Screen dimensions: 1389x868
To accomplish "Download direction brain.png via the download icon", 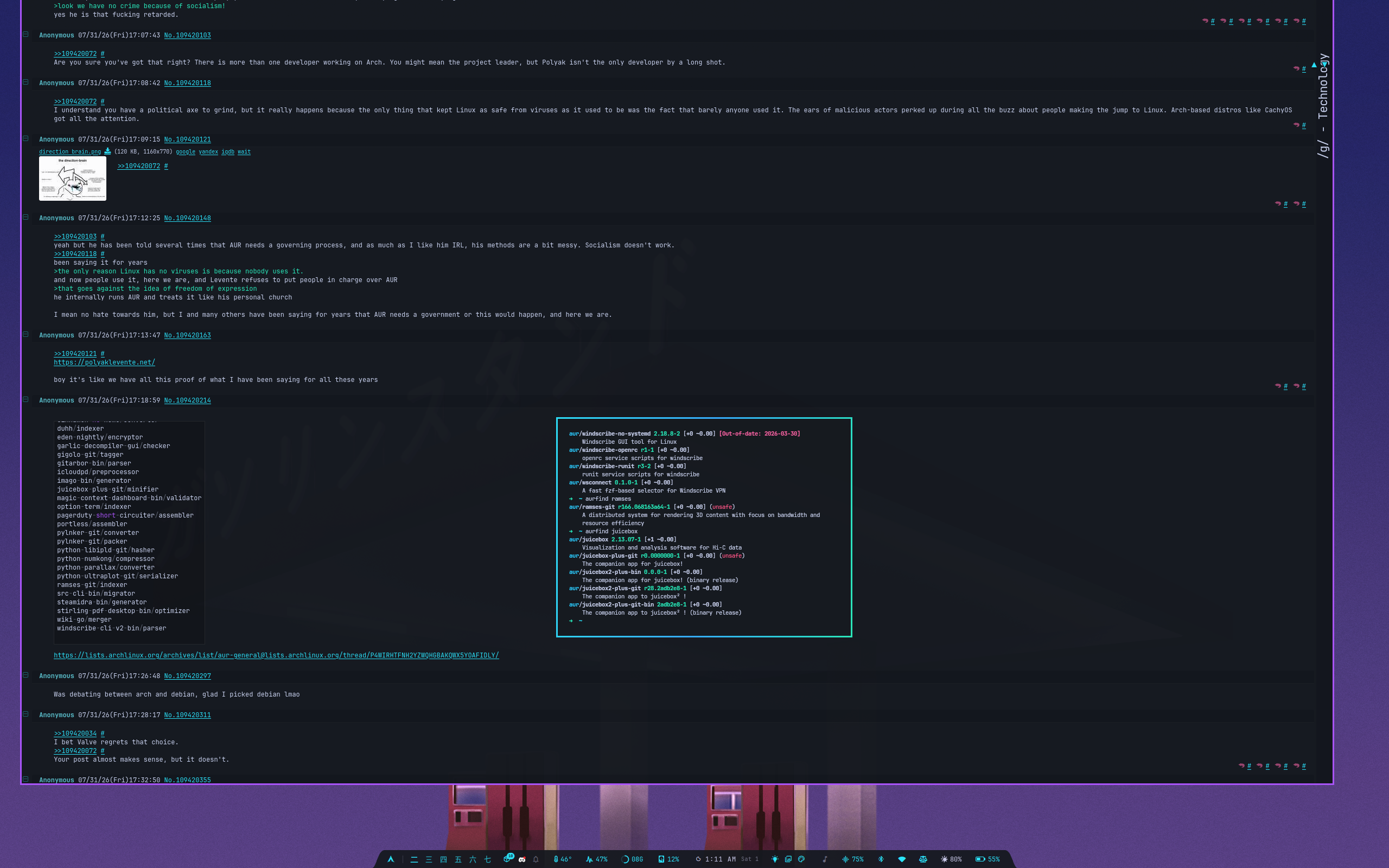I will (107, 151).
